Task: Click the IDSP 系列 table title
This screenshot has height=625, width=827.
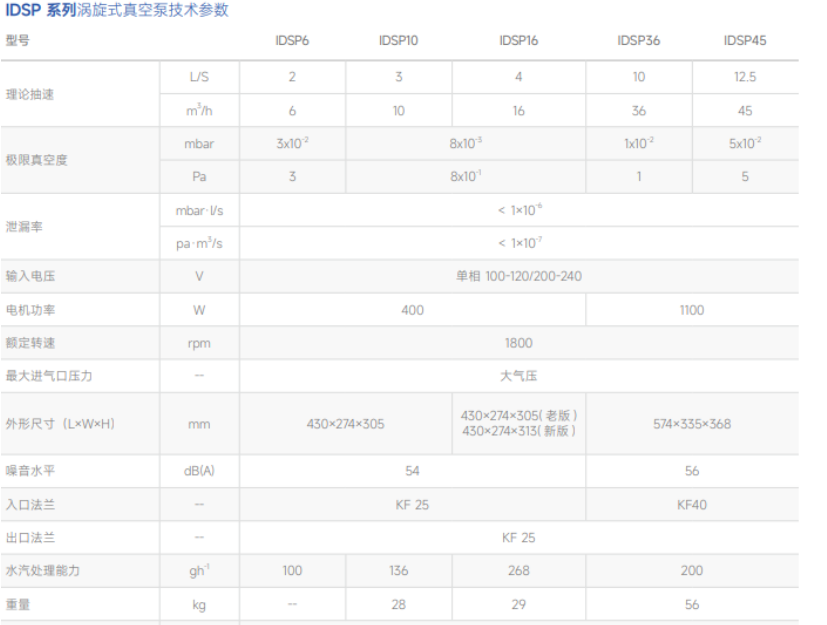Action: (116, 11)
